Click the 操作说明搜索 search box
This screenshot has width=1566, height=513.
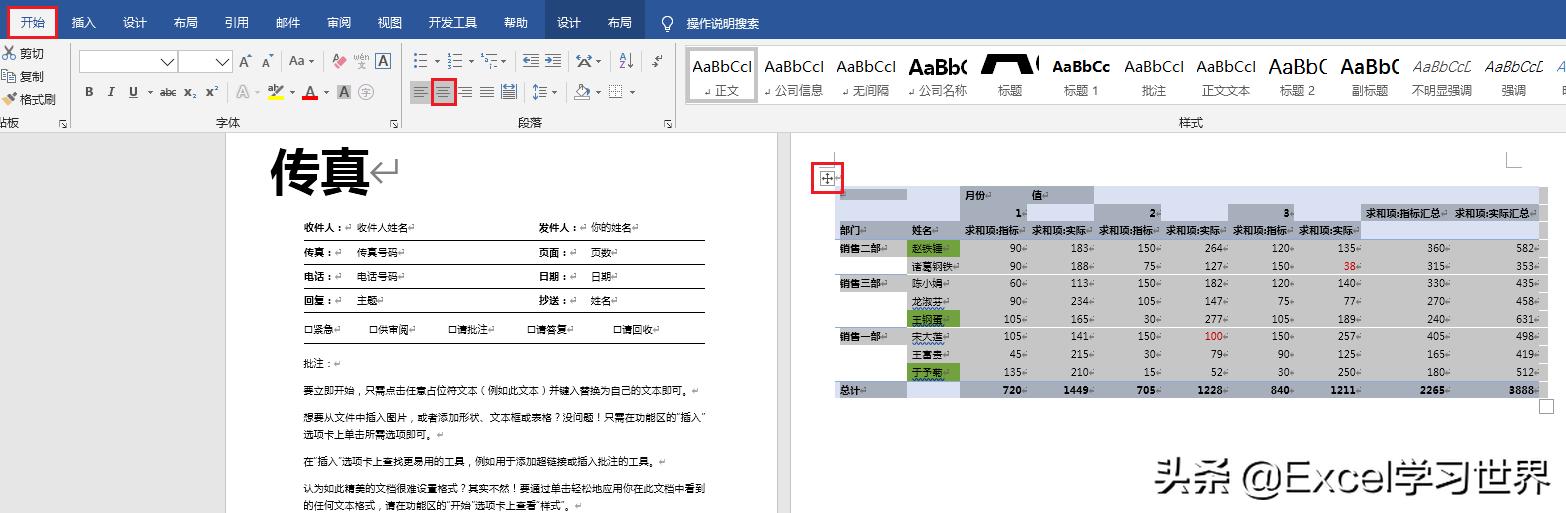tap(722, 23)
